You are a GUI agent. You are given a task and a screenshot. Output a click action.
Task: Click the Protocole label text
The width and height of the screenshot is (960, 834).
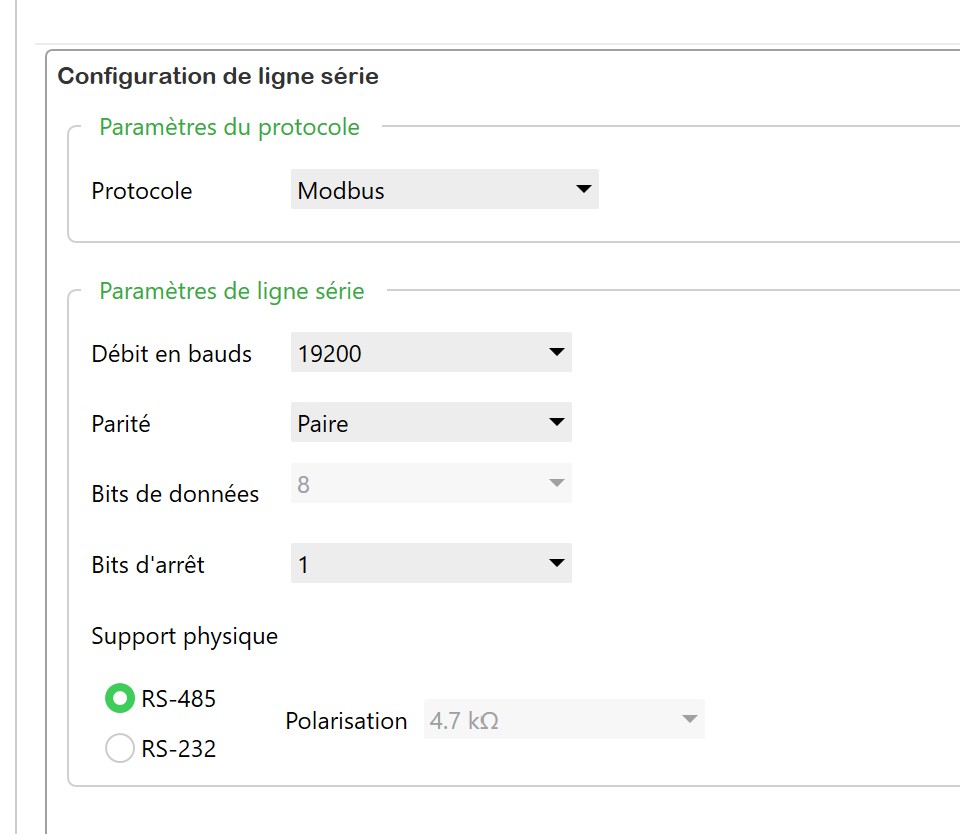point(141,191)
